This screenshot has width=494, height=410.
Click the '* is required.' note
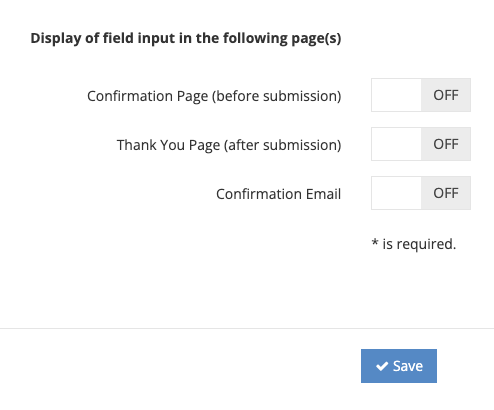point(414,244)
